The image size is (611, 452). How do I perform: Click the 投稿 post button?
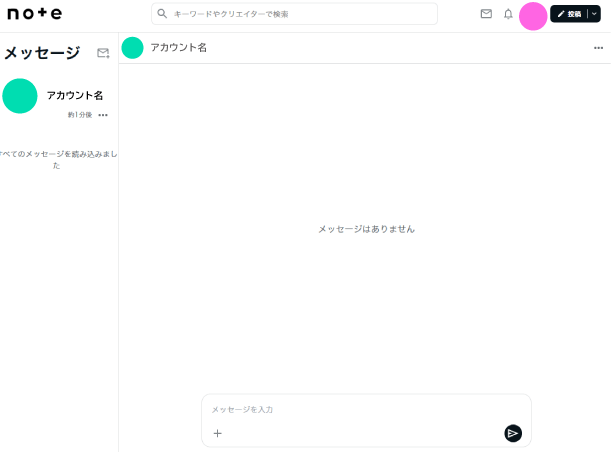pos(568,14)
